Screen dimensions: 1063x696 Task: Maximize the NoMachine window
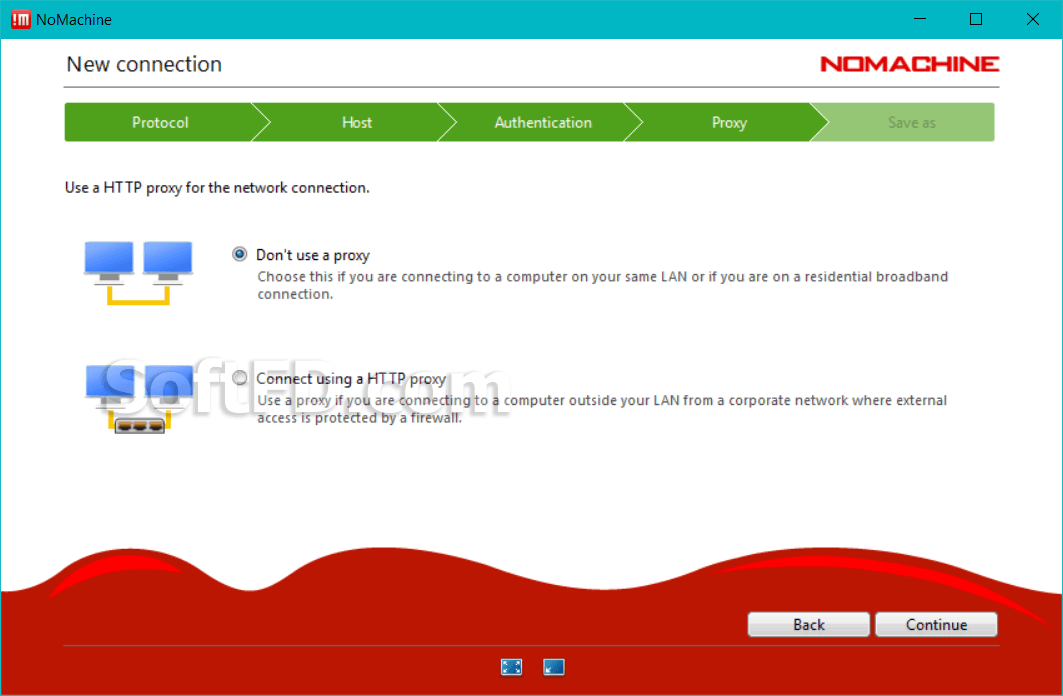[x=976, y=19]
